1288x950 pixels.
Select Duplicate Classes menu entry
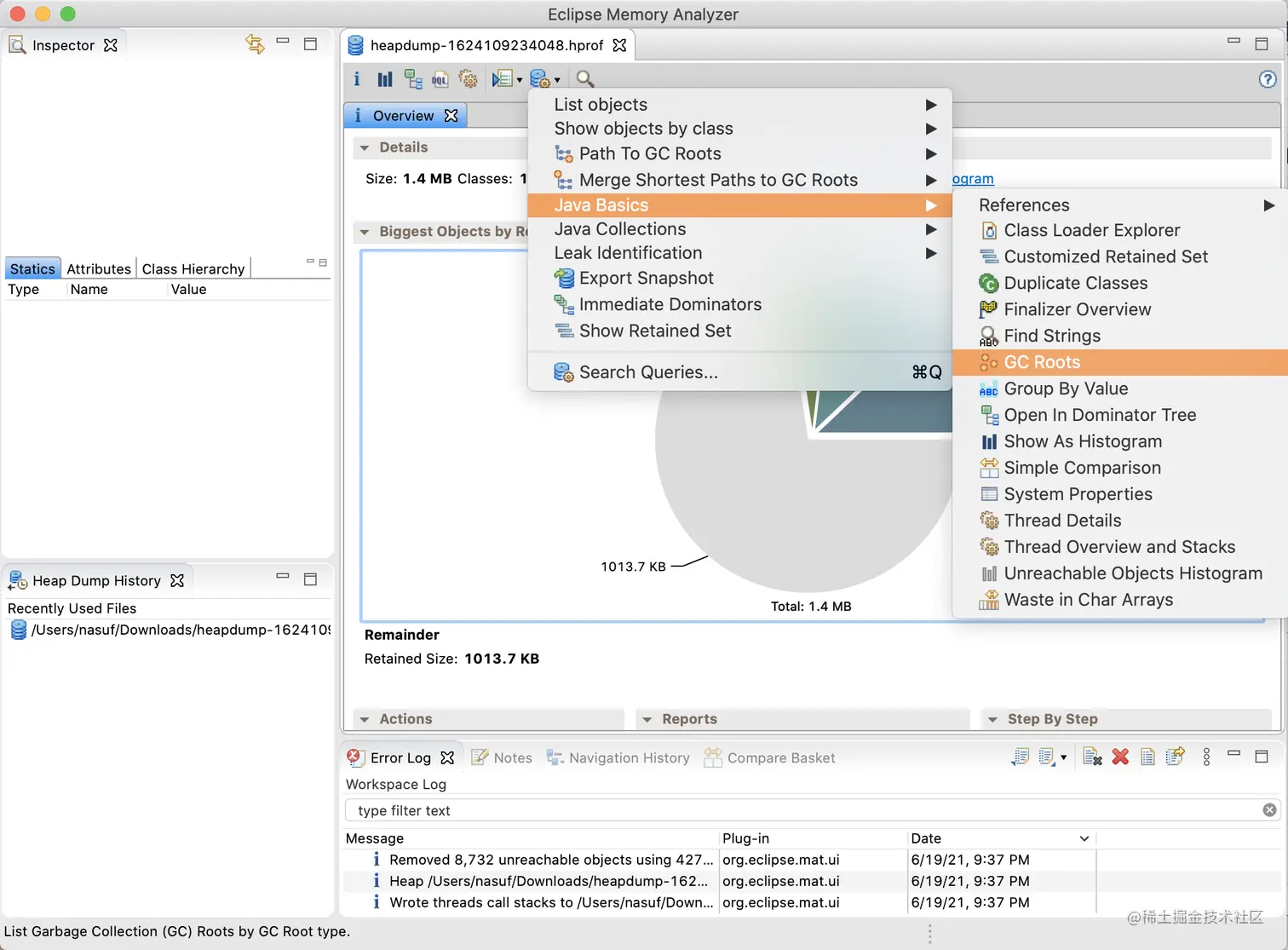(1119, 283)
